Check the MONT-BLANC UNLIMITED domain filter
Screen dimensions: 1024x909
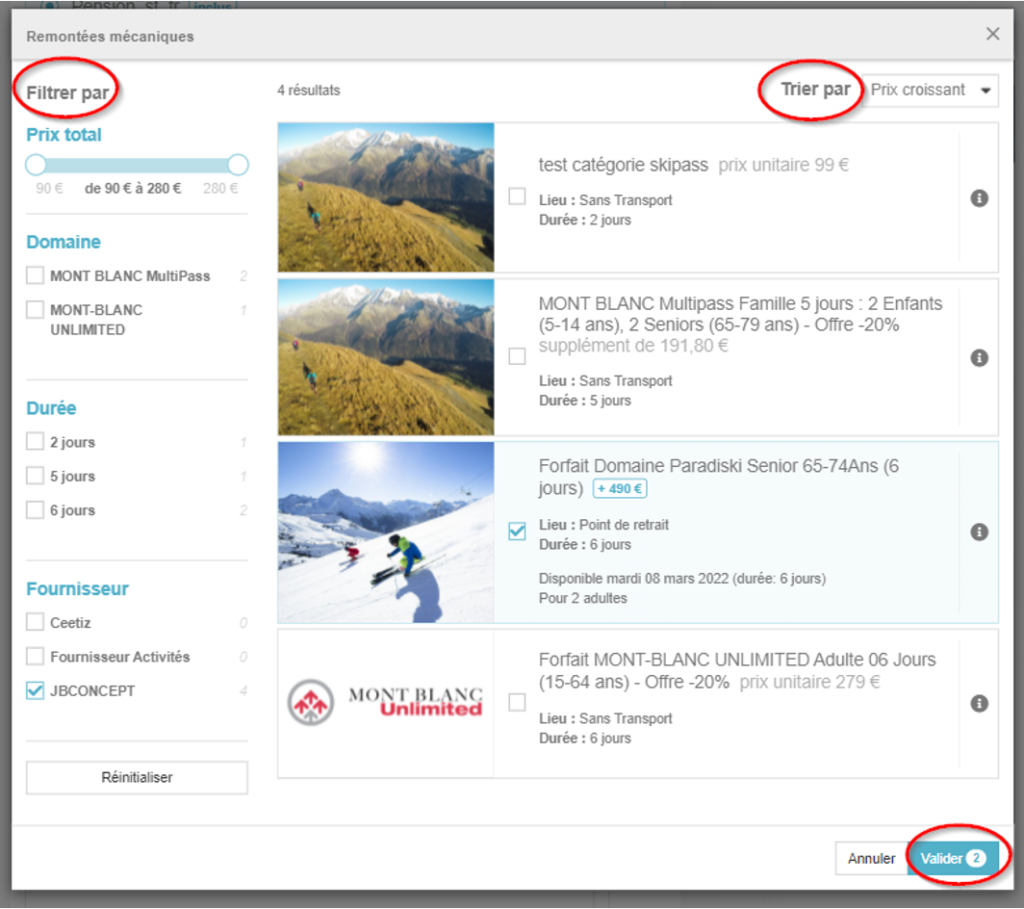(x=35, y=310)
